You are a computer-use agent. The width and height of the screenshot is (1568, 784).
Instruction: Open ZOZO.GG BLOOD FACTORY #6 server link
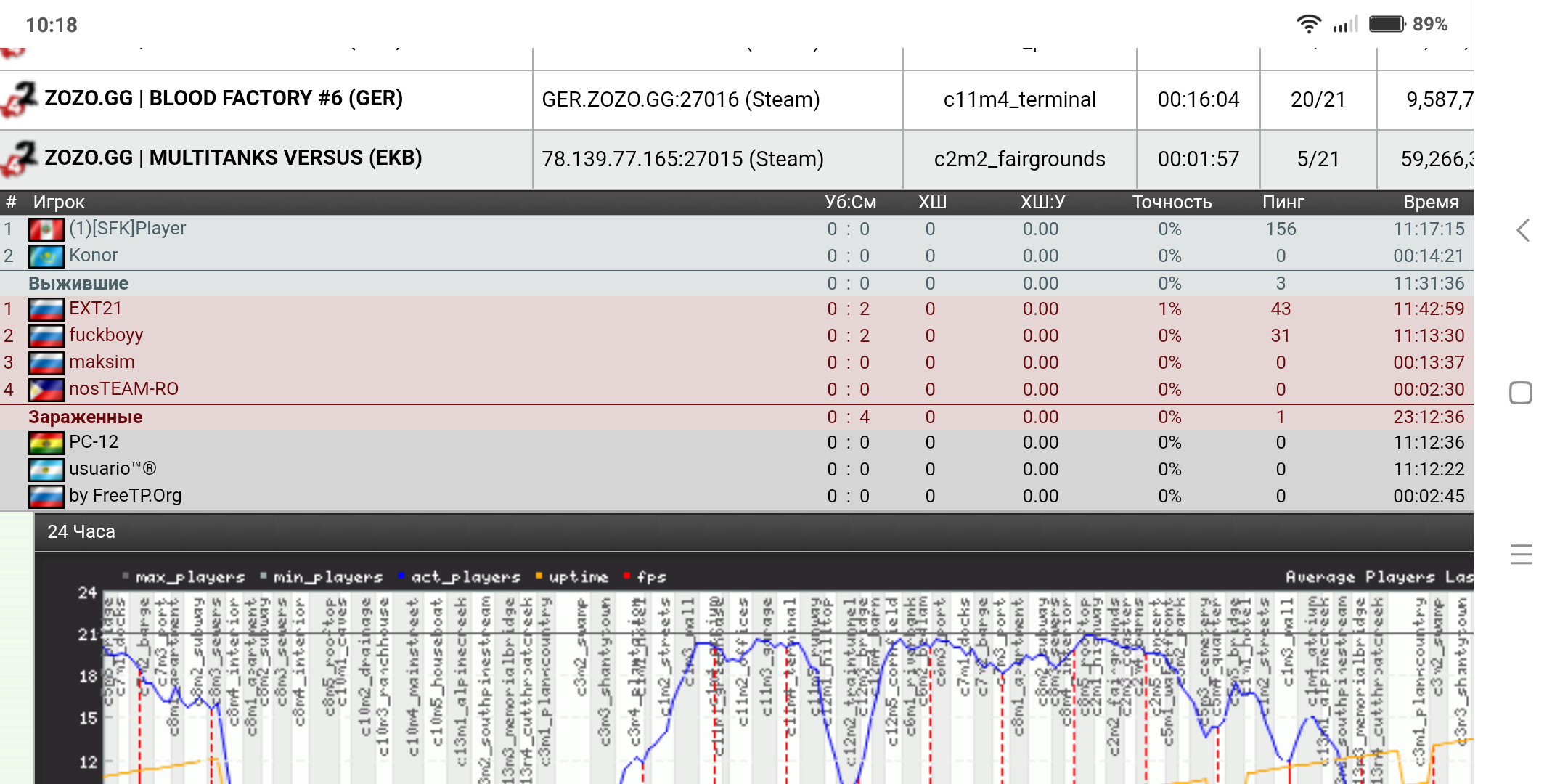pyautogui.click(x=224, y=98)
